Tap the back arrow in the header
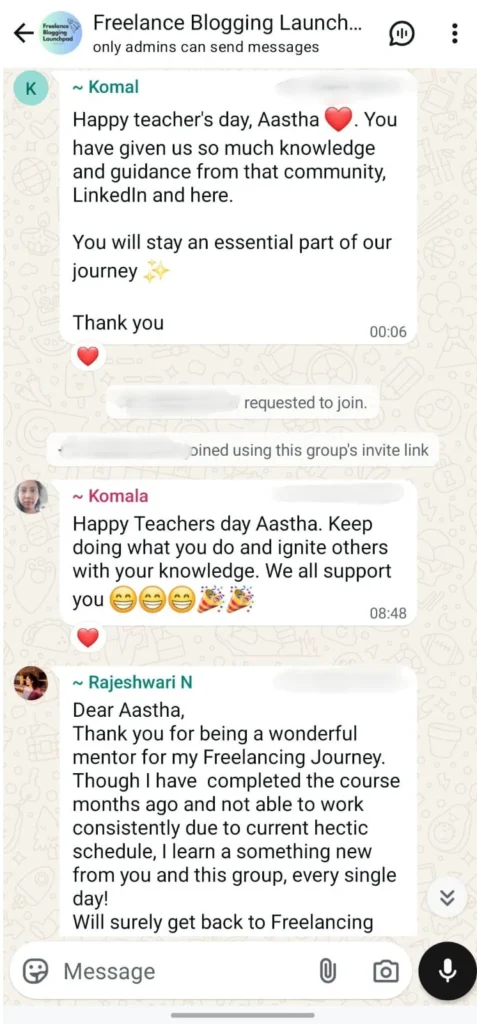The height and width of the screenshot is (1024, 477). pos(24,33)
